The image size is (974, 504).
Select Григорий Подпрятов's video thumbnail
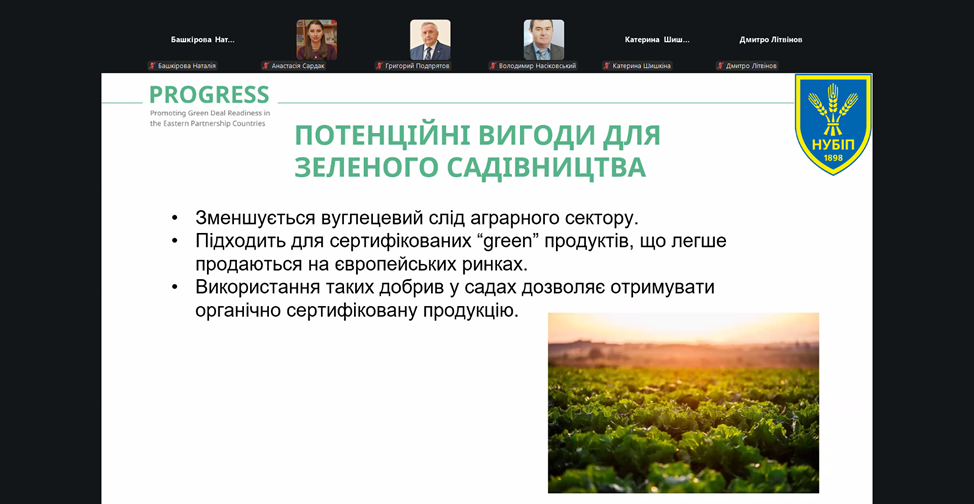[x=430, y=40]
